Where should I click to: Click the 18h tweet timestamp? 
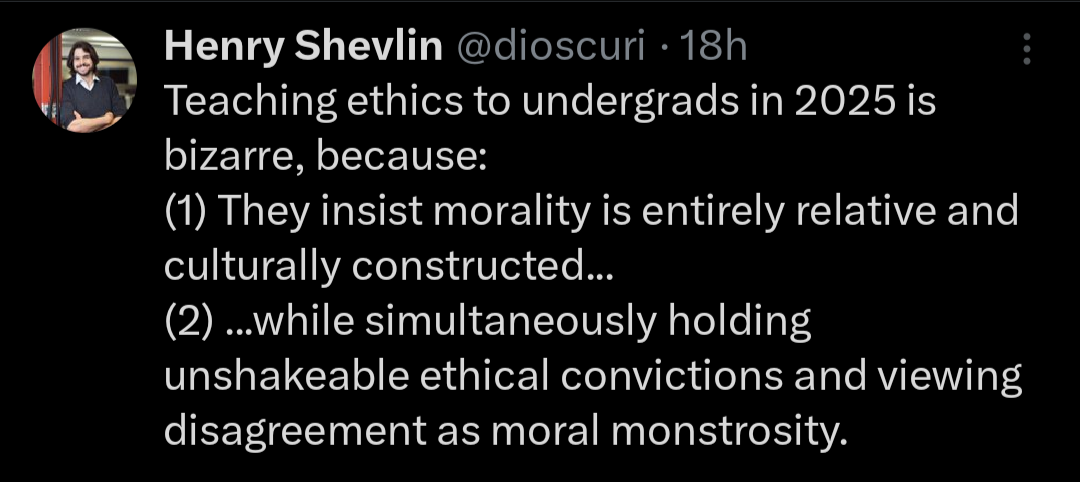click(713, 46)
